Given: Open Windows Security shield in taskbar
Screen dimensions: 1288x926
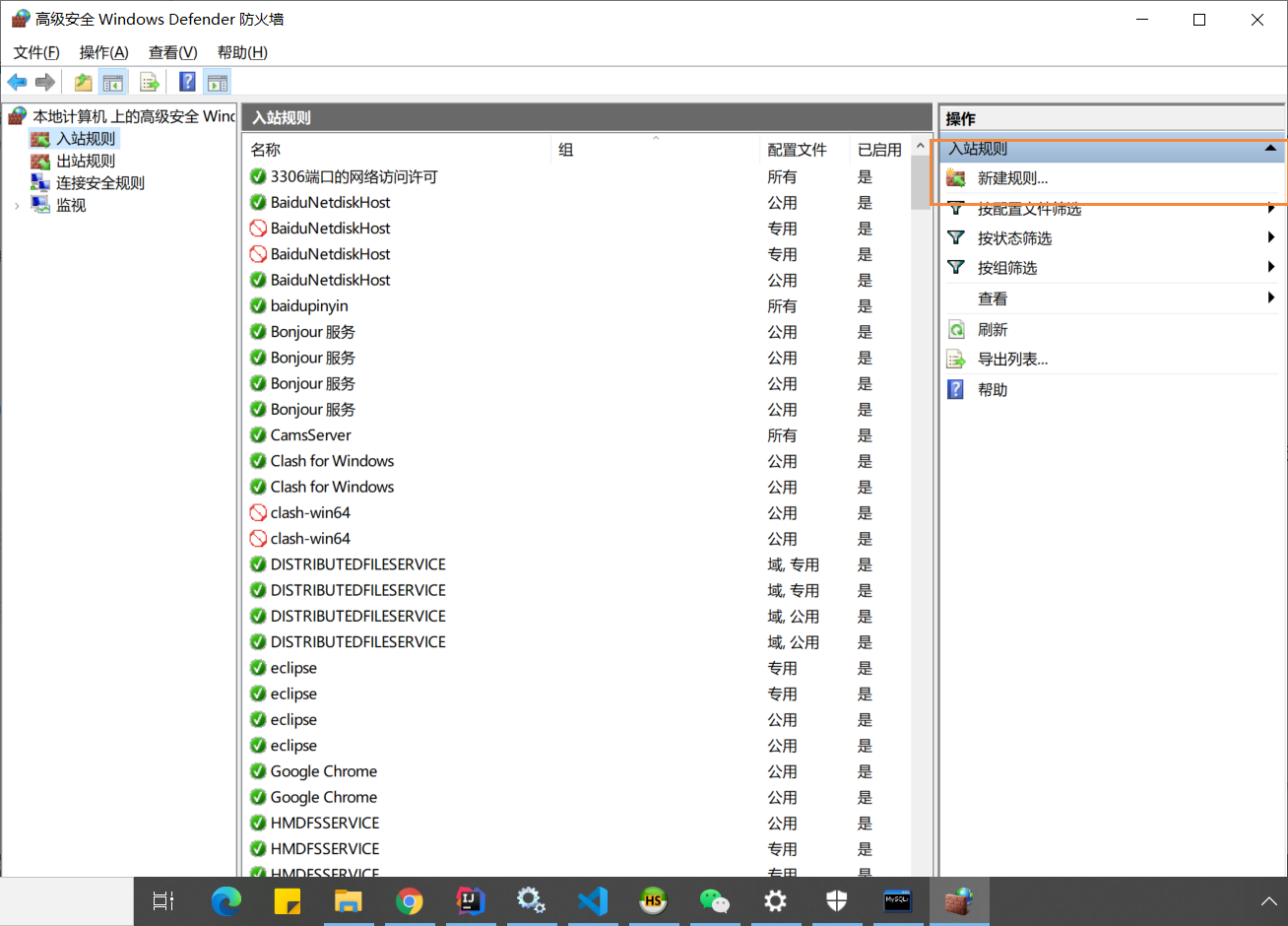Looking at the screenshot, I should click(x=836, y=901).
